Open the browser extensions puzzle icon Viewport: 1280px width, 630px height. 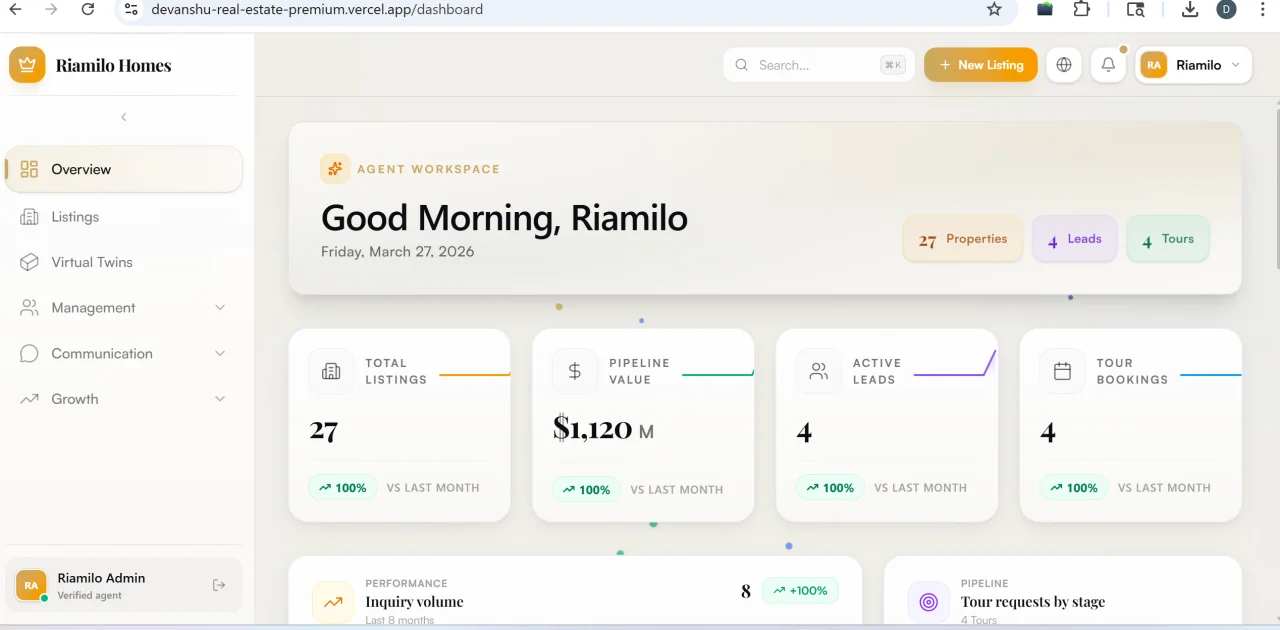[x=1082, y=9]
